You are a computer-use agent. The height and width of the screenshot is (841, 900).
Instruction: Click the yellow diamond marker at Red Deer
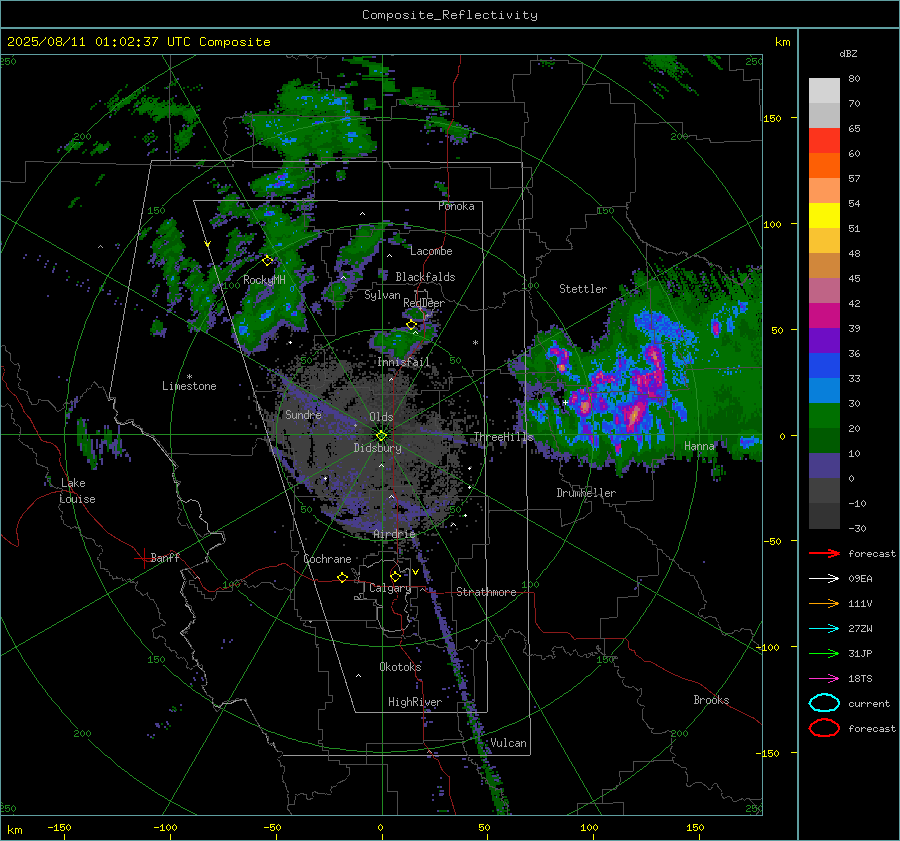411,325
